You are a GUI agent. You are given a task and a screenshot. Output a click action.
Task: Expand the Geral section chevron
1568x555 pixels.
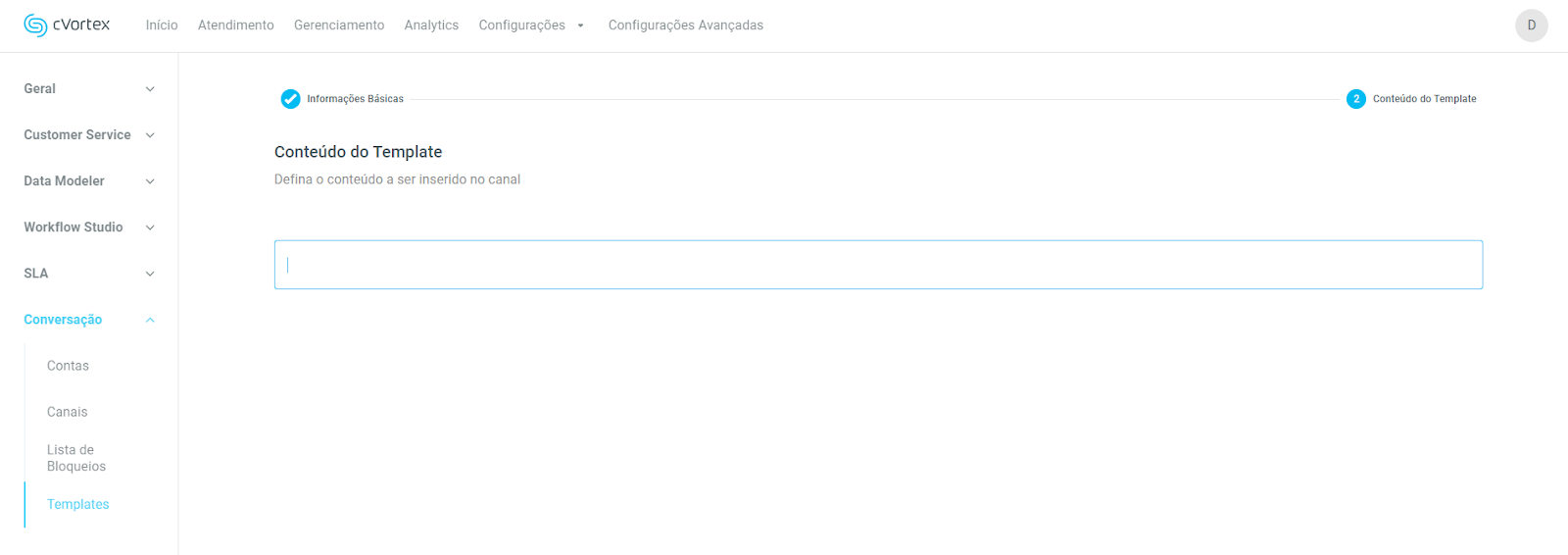pos(150,89)
